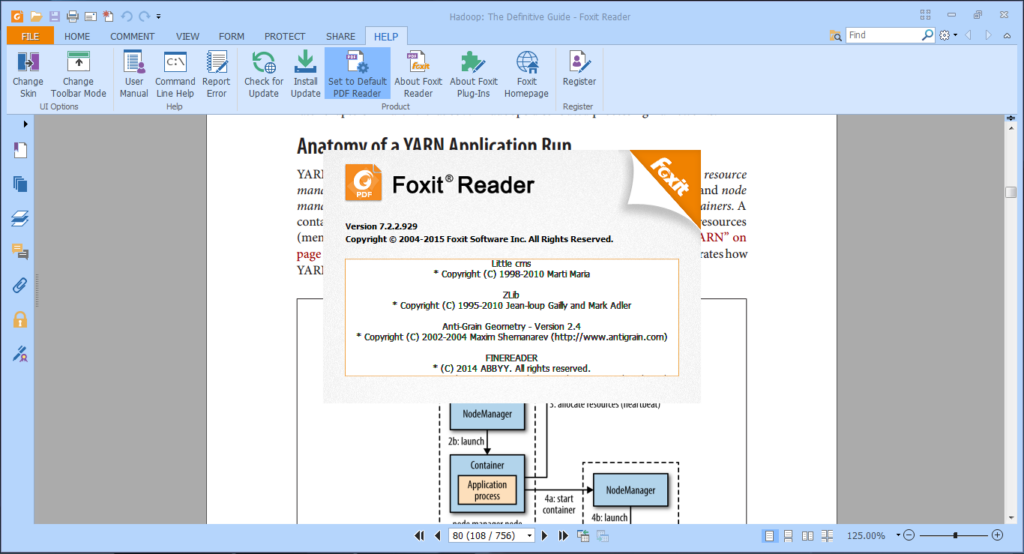Screen dimensions: 1024x554
Task: Open the zoom percentage dropdown
Action: (898, 535)
